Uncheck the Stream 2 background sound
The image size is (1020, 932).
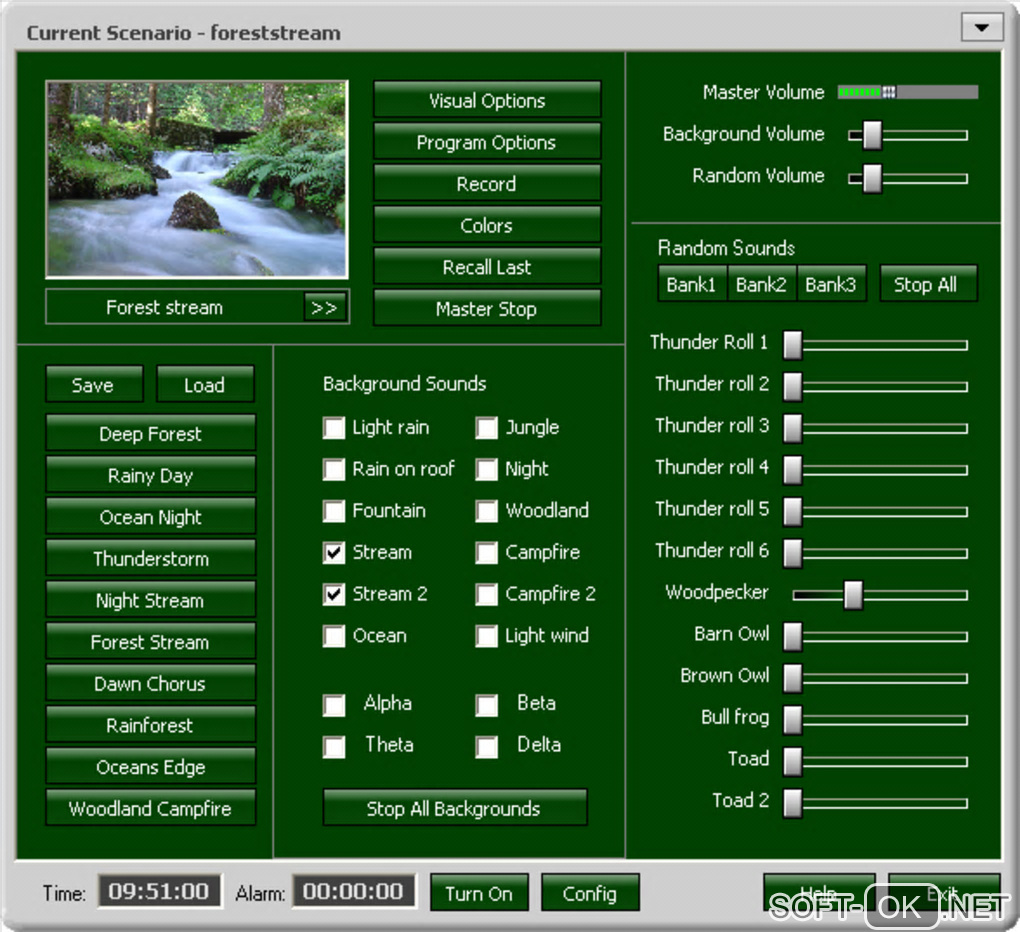tap(334, 594)
